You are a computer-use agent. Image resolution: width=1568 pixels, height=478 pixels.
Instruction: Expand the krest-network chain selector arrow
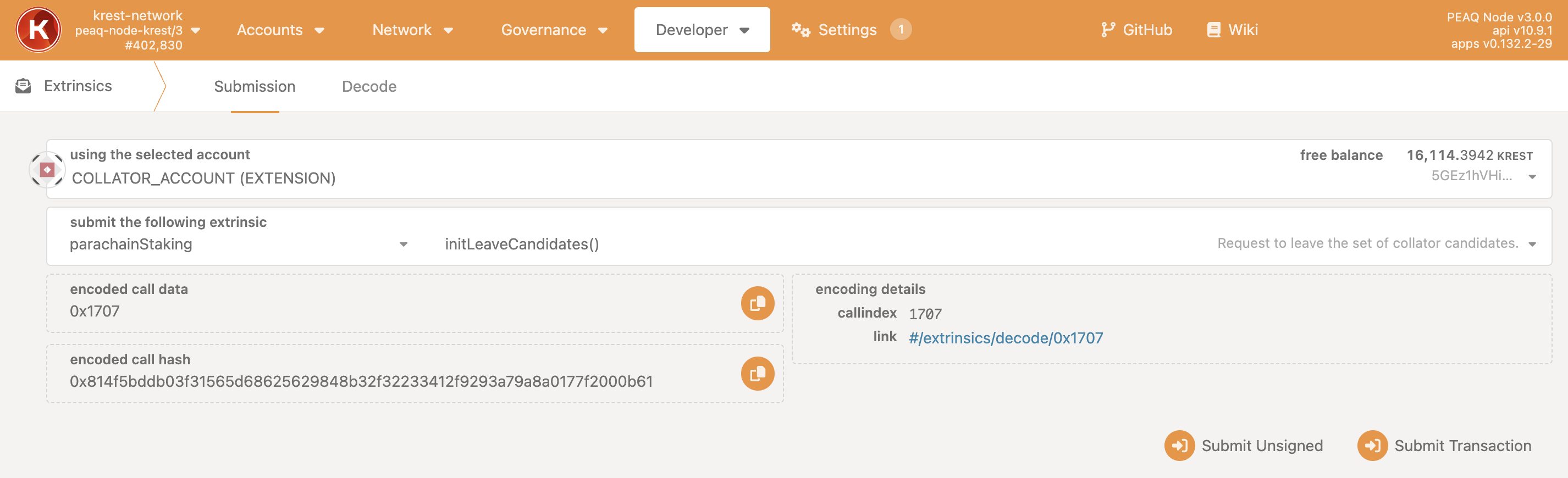click(195, 30)
